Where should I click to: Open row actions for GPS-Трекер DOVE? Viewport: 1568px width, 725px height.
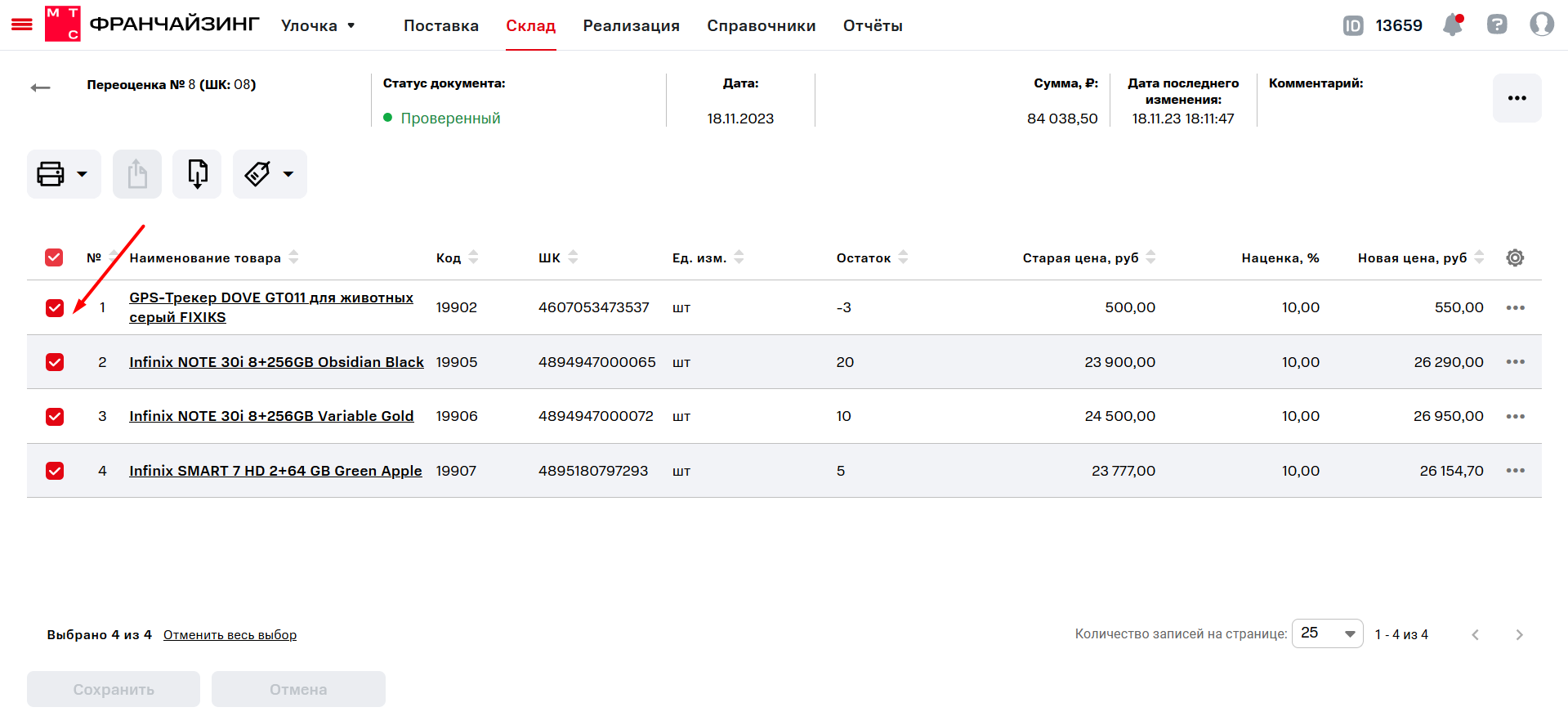pos(1516,308)
